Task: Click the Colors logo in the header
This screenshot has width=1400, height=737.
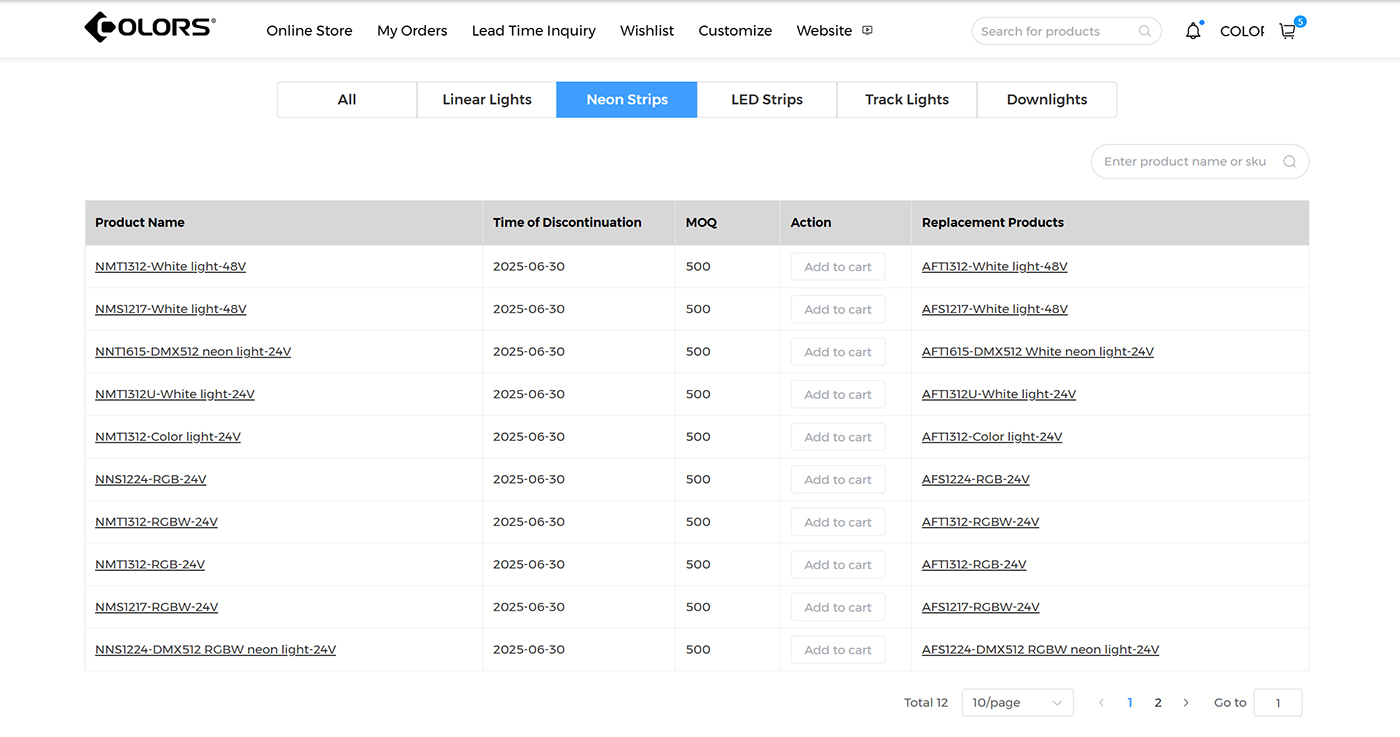Action: 150,28
